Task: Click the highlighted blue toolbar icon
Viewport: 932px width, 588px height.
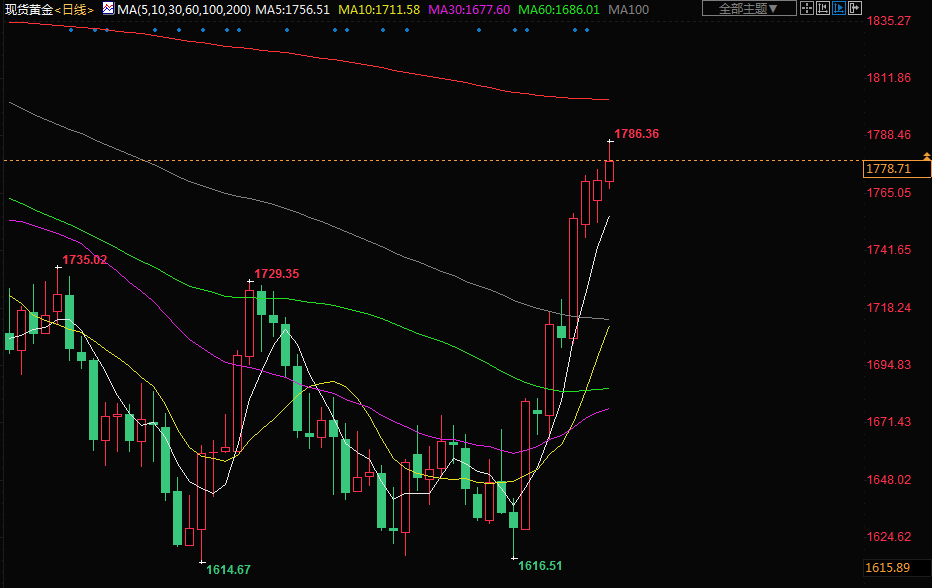Action: point(839,8)
